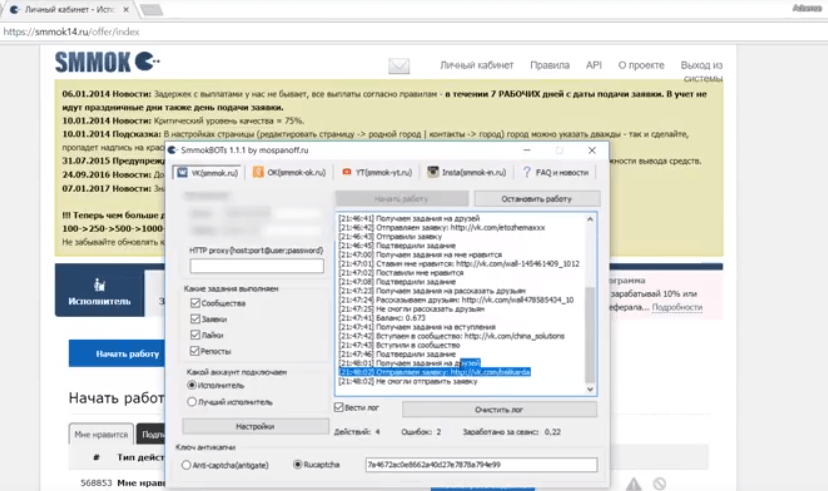Click the log vertical scrollbar thumb
Screen dimensions: 828x491
[x=590, y=335]
